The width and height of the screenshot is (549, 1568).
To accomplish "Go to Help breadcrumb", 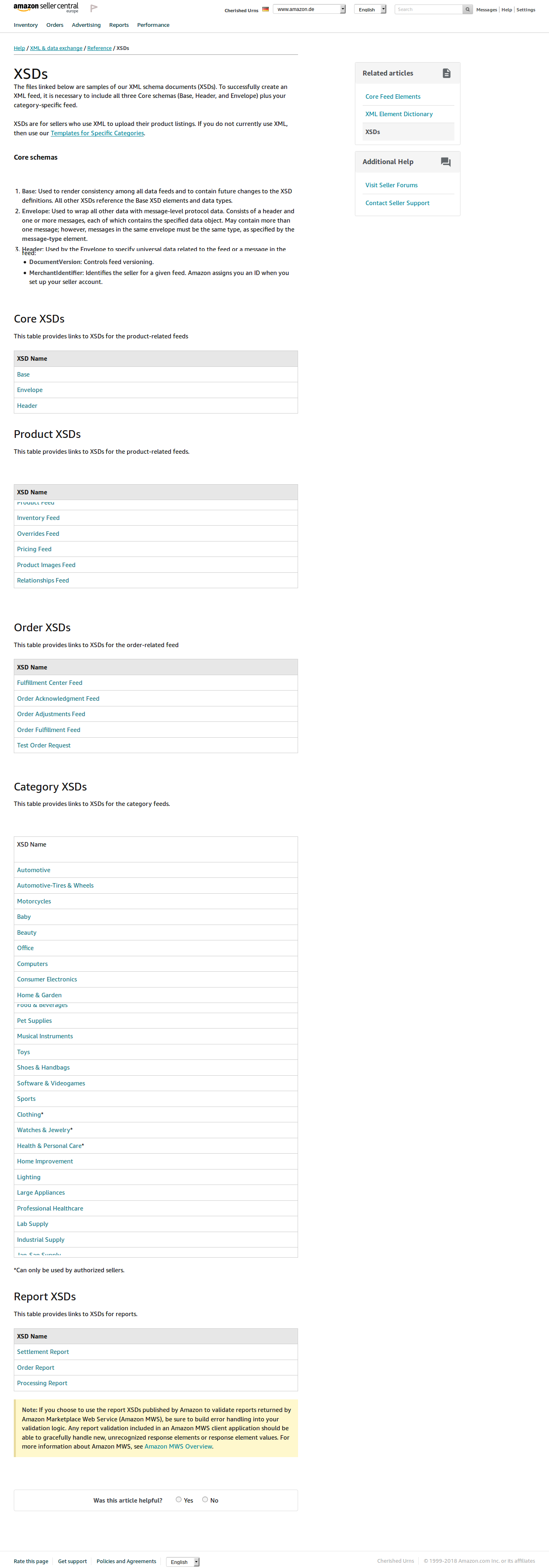I will [19, 48].
